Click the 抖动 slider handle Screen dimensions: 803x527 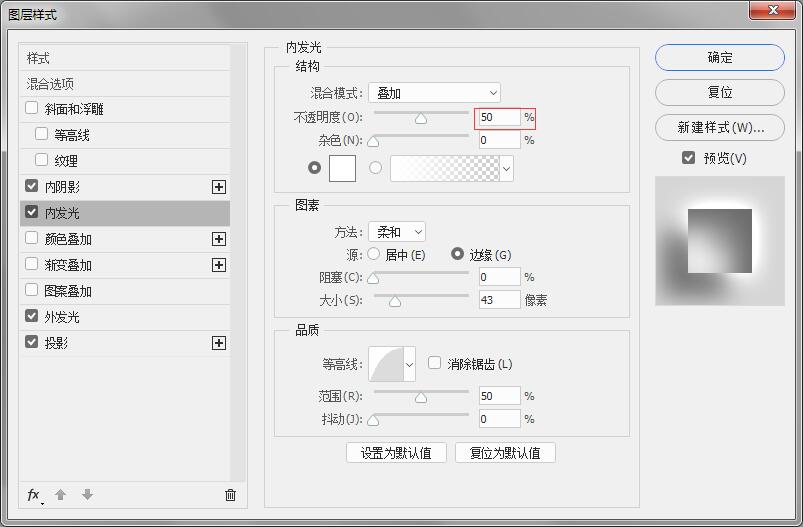373,420
